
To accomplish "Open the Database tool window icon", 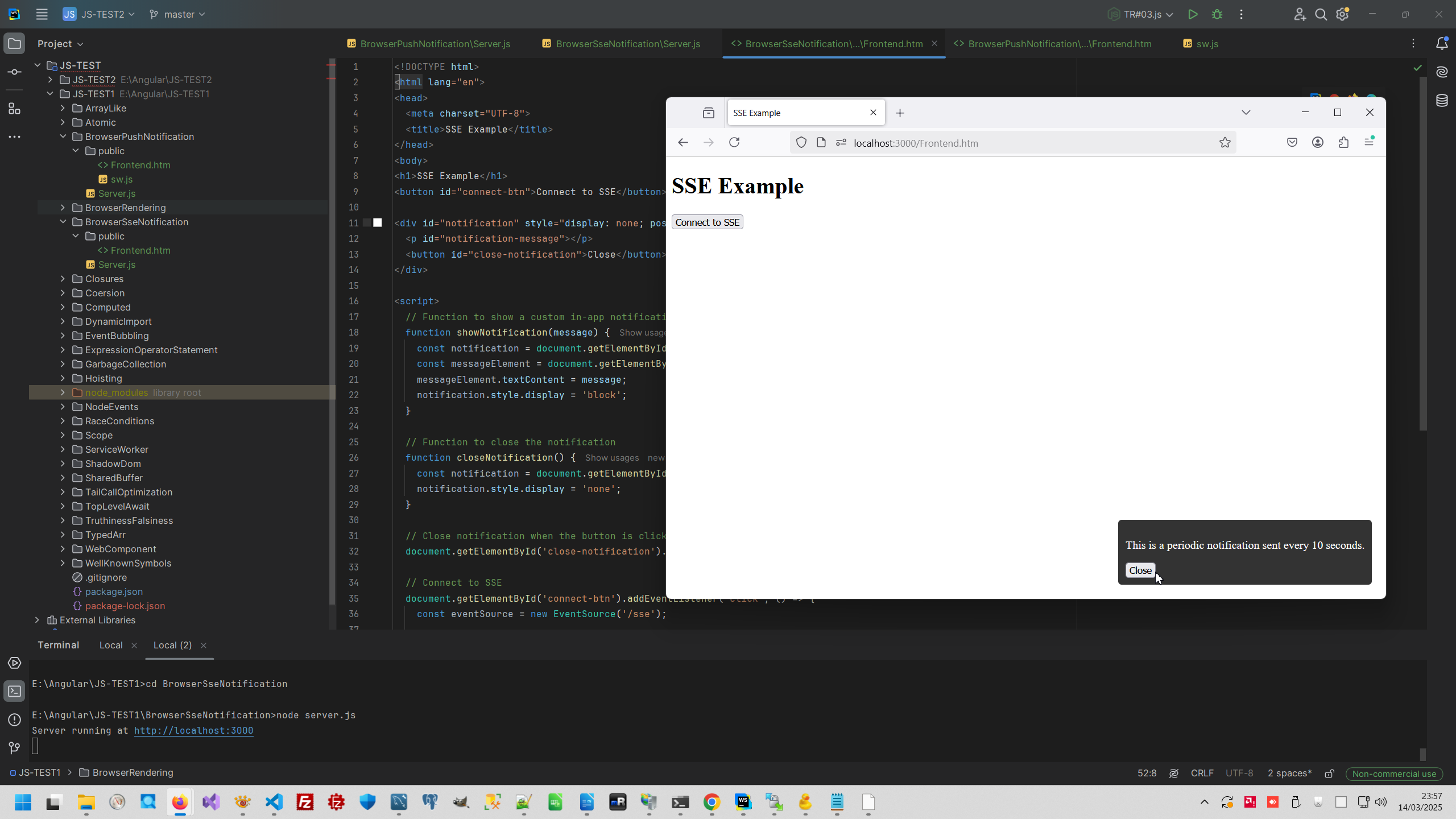I will (x=1442, y=101).
